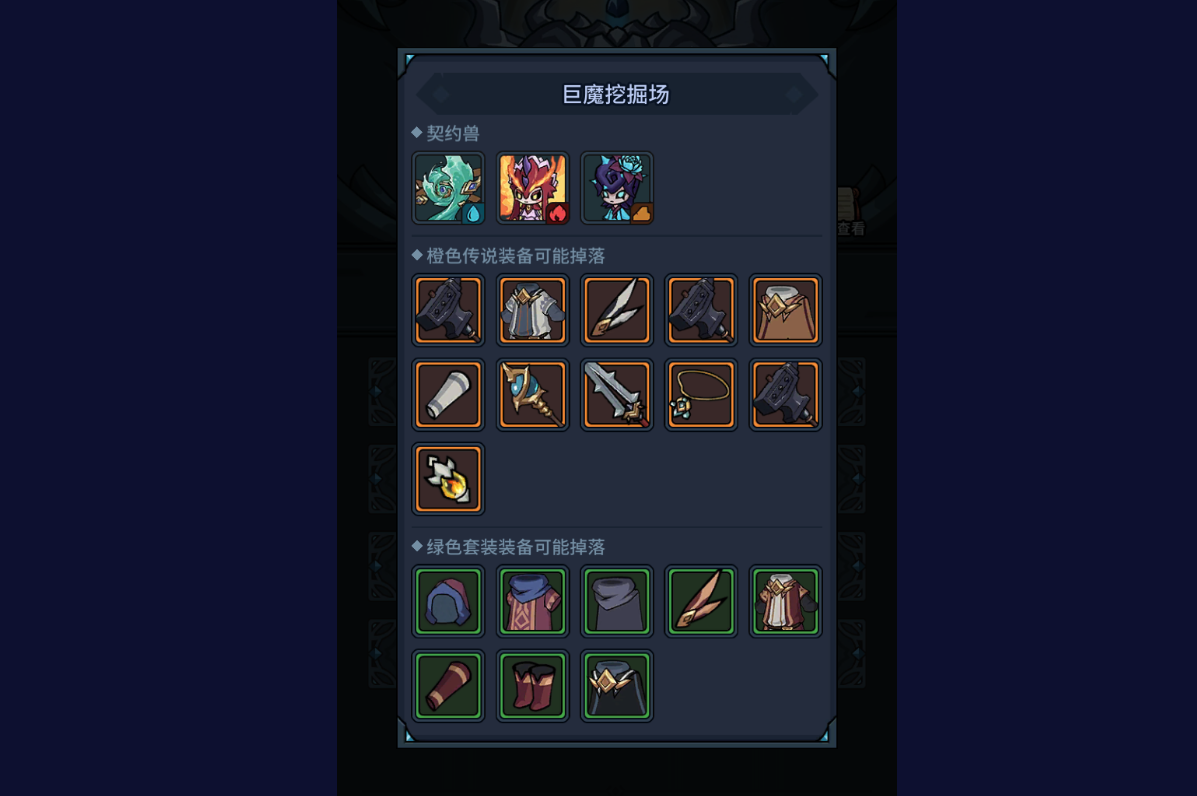This screenshot has width=1197, height=796.
Task: Click the green set red coat armor
Action: point(786,601)
